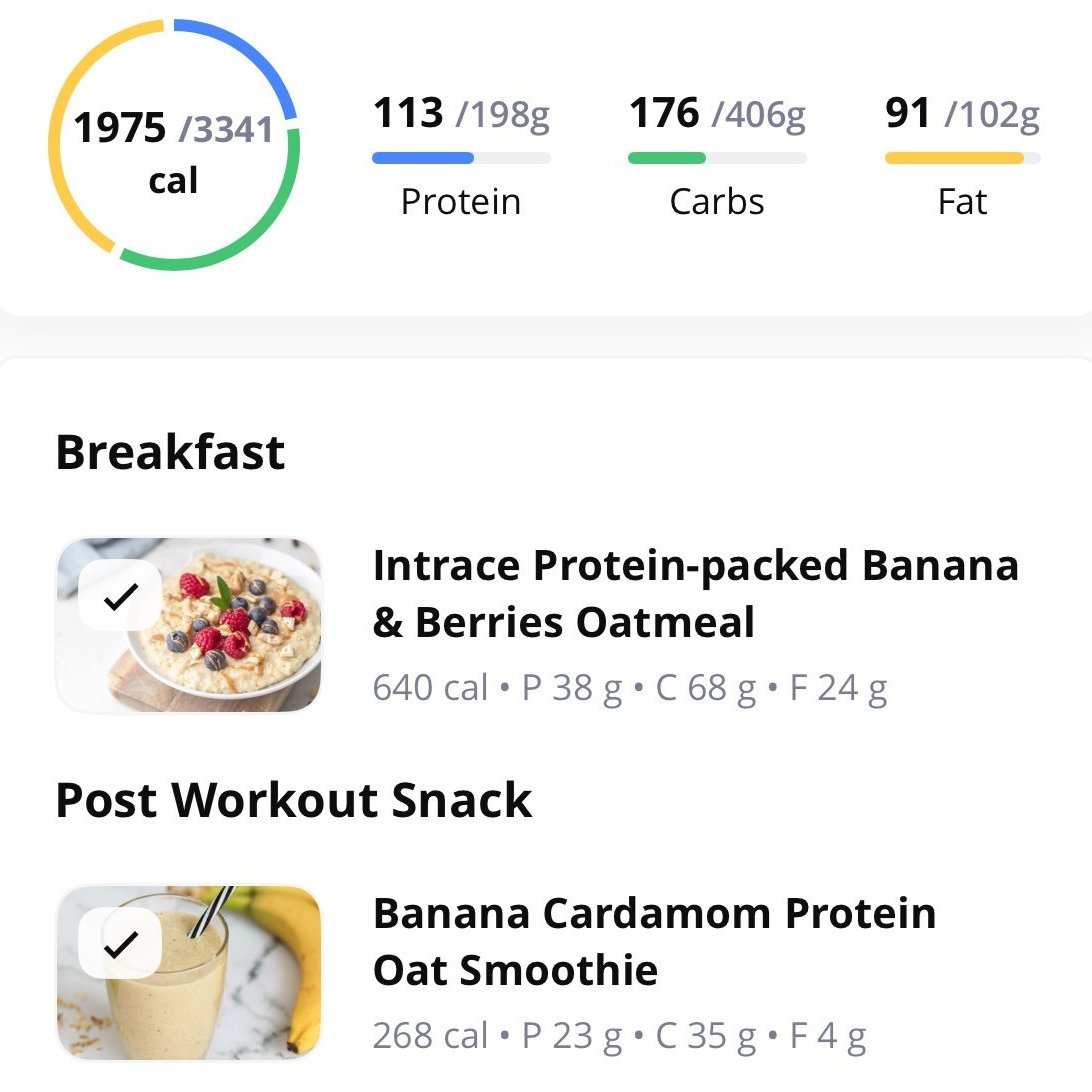This screenshot has height=1092, width=1092.
Task: Select the Breakfast section heading
Action: pos(170,452)
